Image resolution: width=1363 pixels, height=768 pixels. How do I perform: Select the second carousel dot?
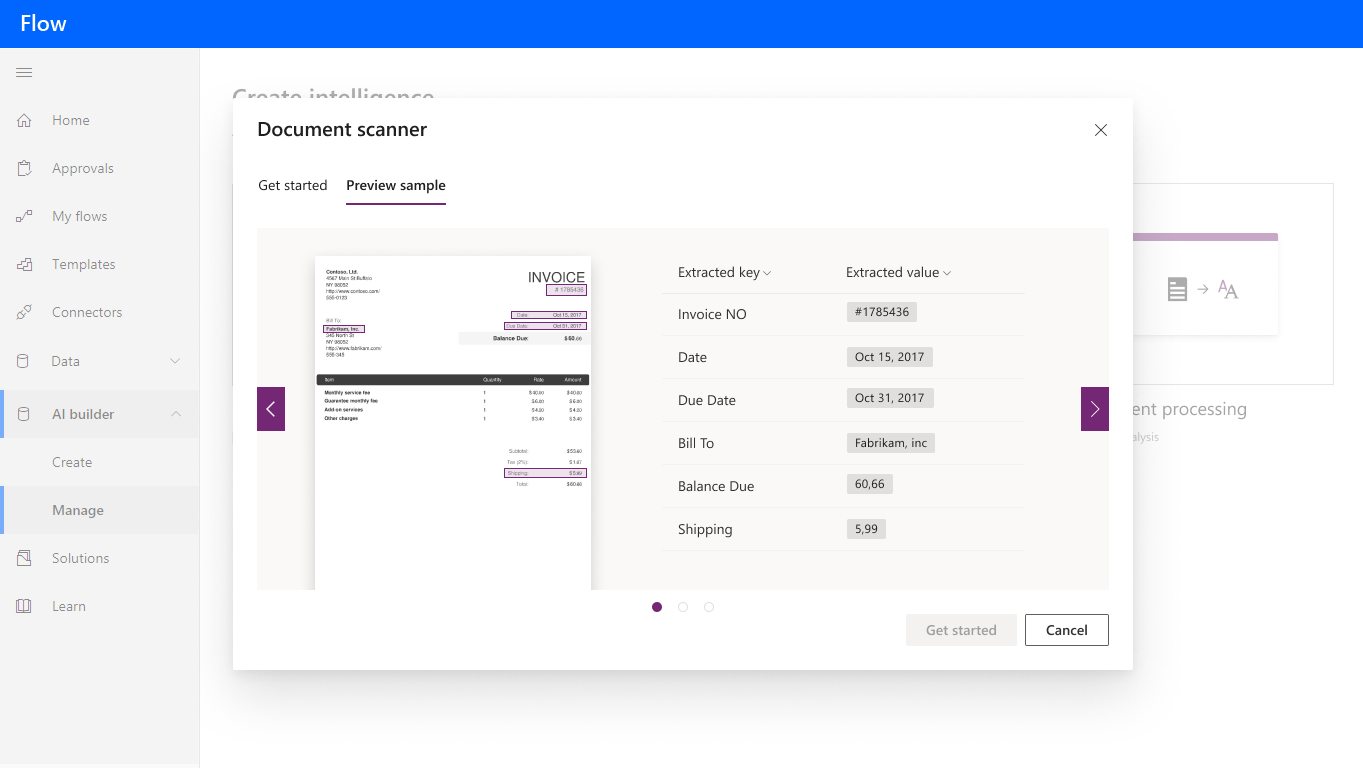[x=683, y=607]
